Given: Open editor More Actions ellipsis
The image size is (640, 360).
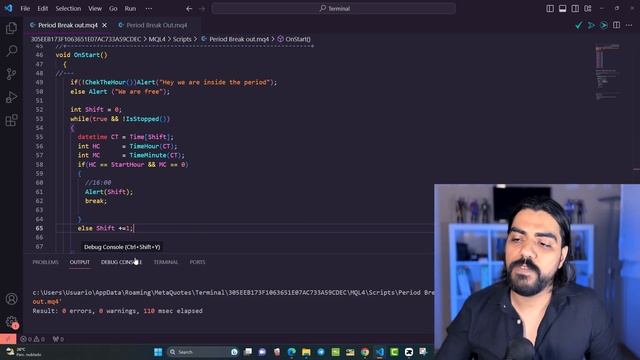Looking at the screenshot, I should pyautogui.click(x=629, y=25).
